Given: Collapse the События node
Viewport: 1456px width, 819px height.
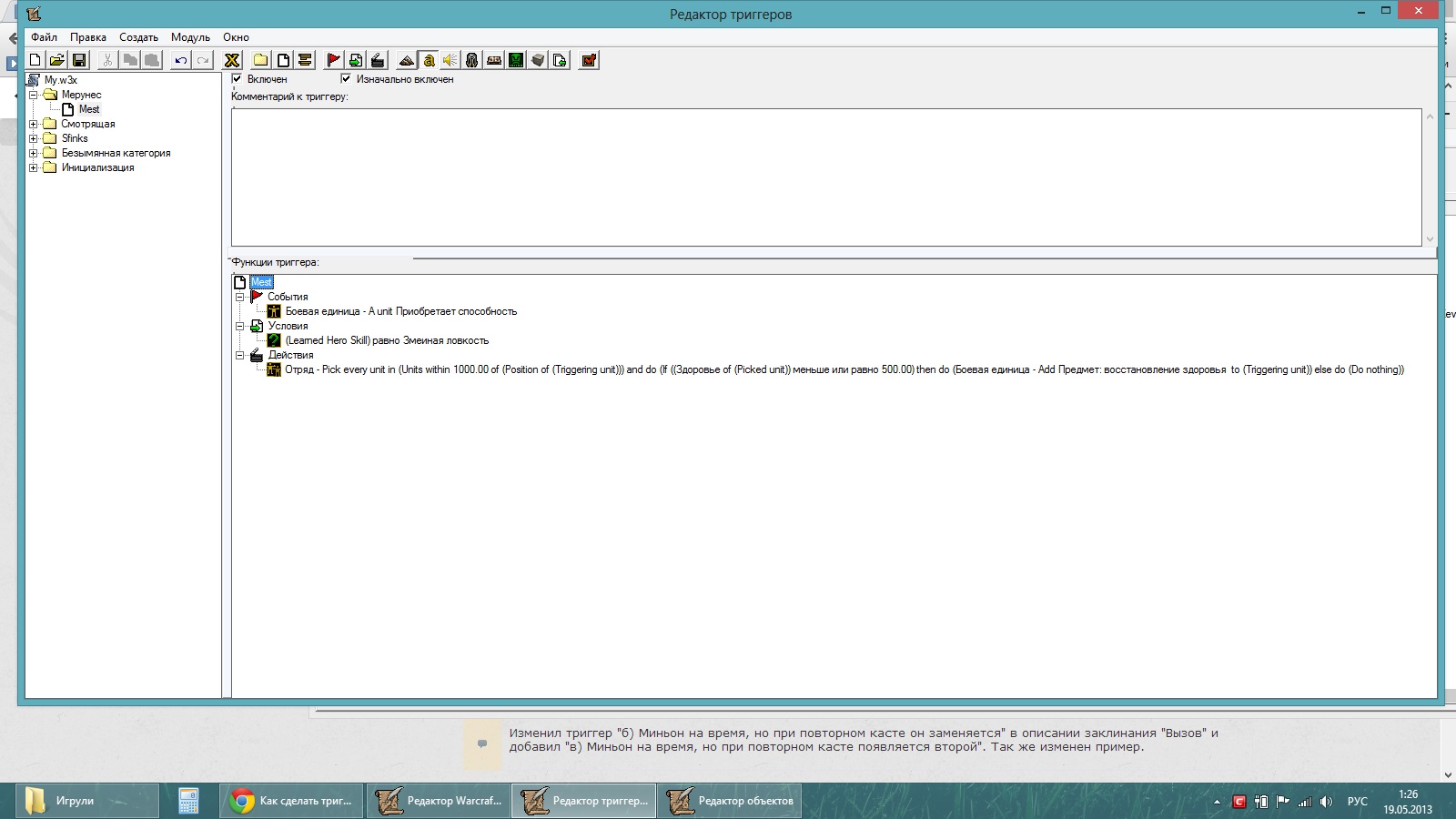Looking at the screenshot, I should point(240,297).
